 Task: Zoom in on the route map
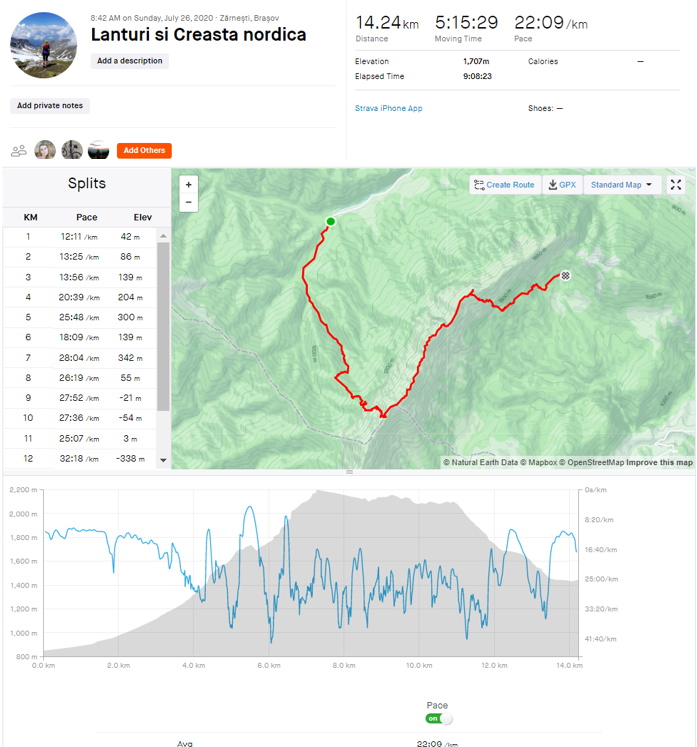pos(189,184)
